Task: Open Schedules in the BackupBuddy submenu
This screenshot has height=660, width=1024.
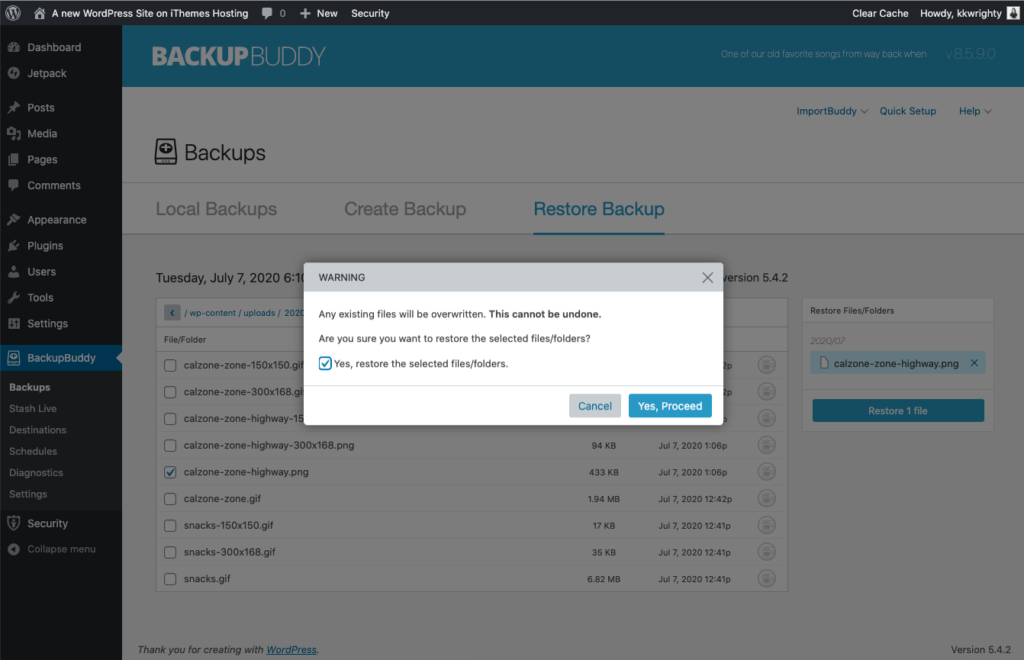Action: (x=33, y=451)
